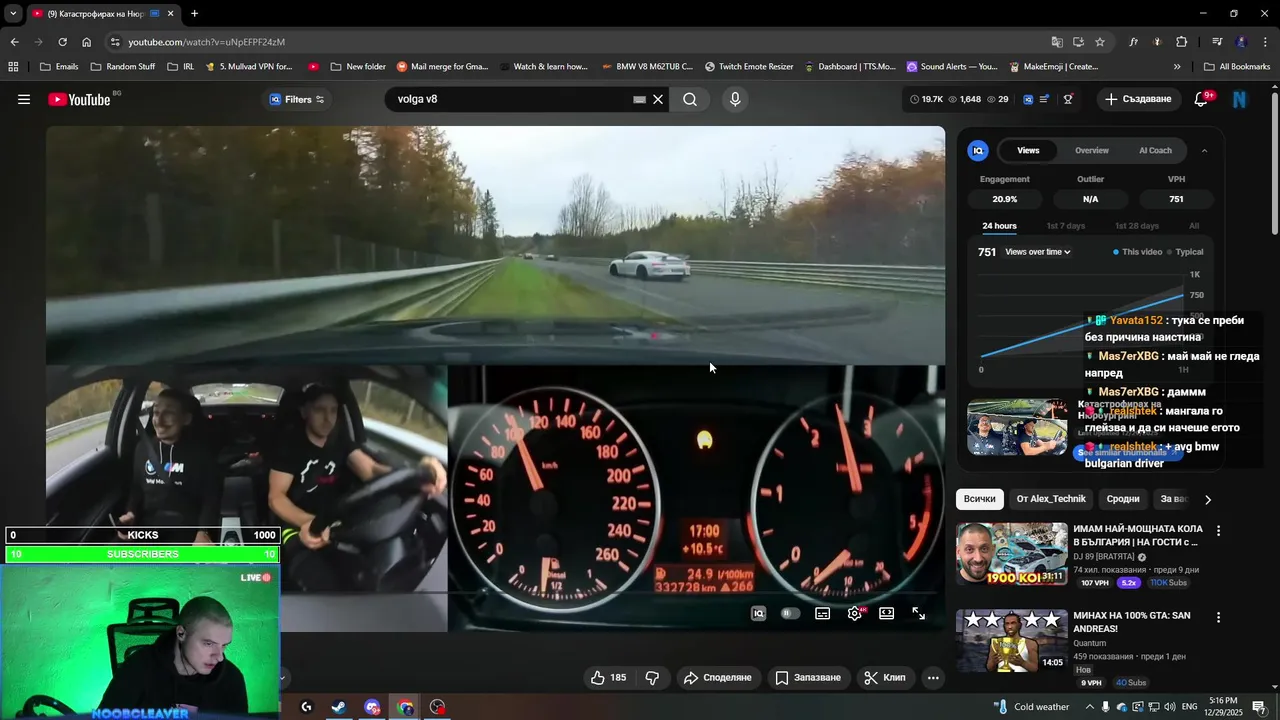
Task: Clear the search box text with X
Action: coord(658,99)
